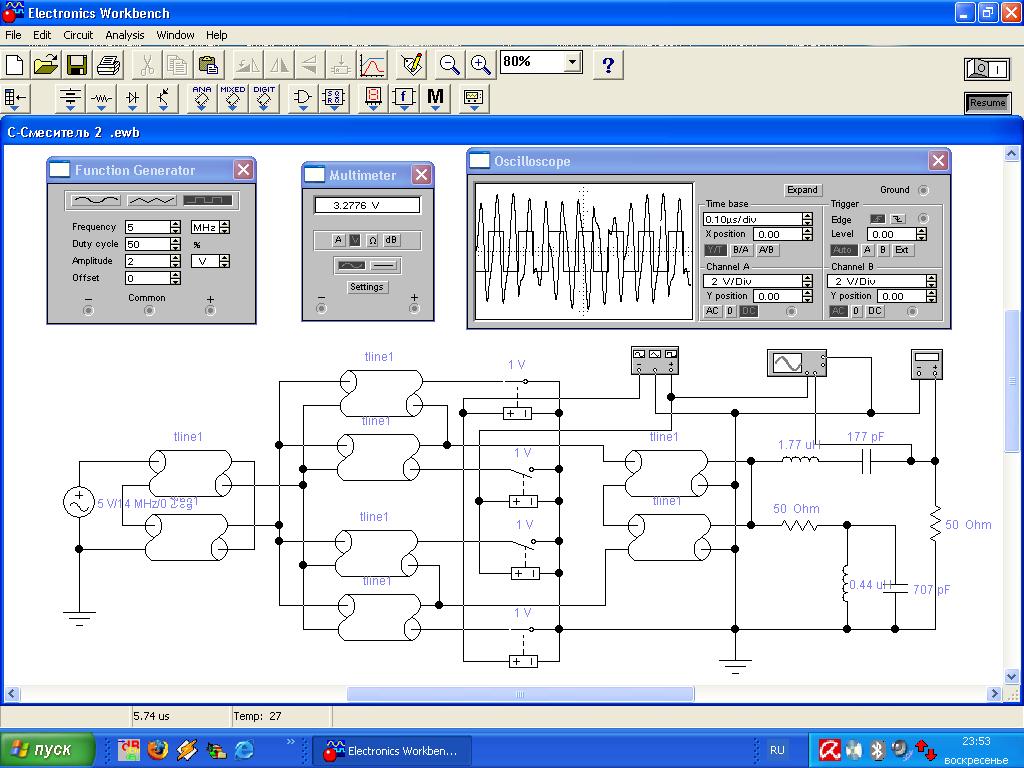Click the Offset input field
The image size is (1024, 768).
click(x=148, y=278)
